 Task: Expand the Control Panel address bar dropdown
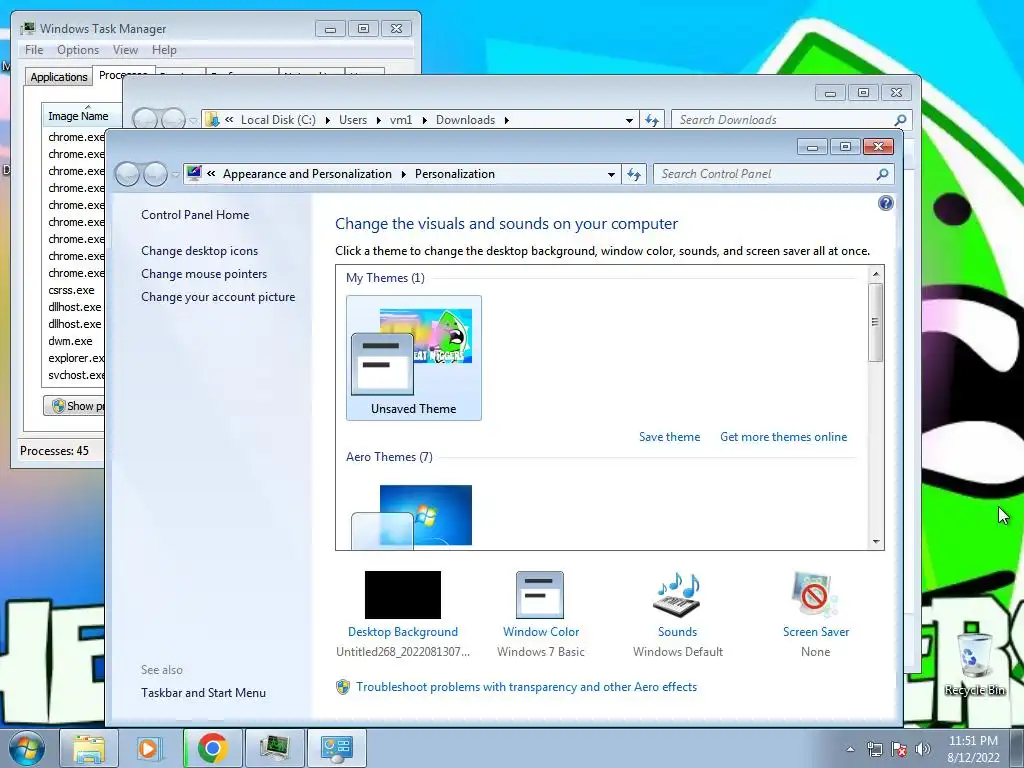pos(611,174)
